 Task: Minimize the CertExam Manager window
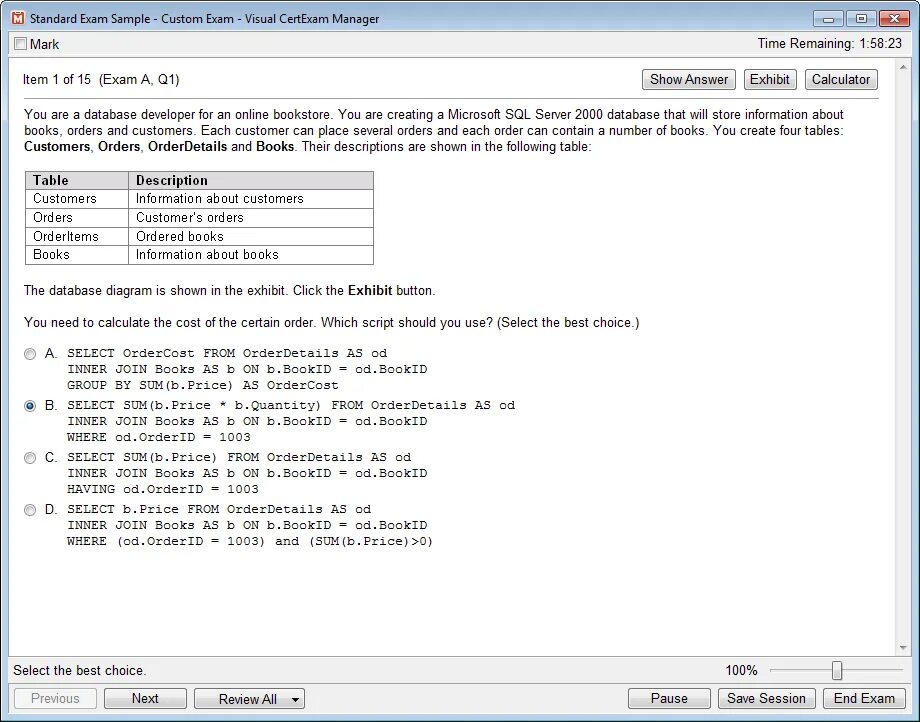(828, 19)
